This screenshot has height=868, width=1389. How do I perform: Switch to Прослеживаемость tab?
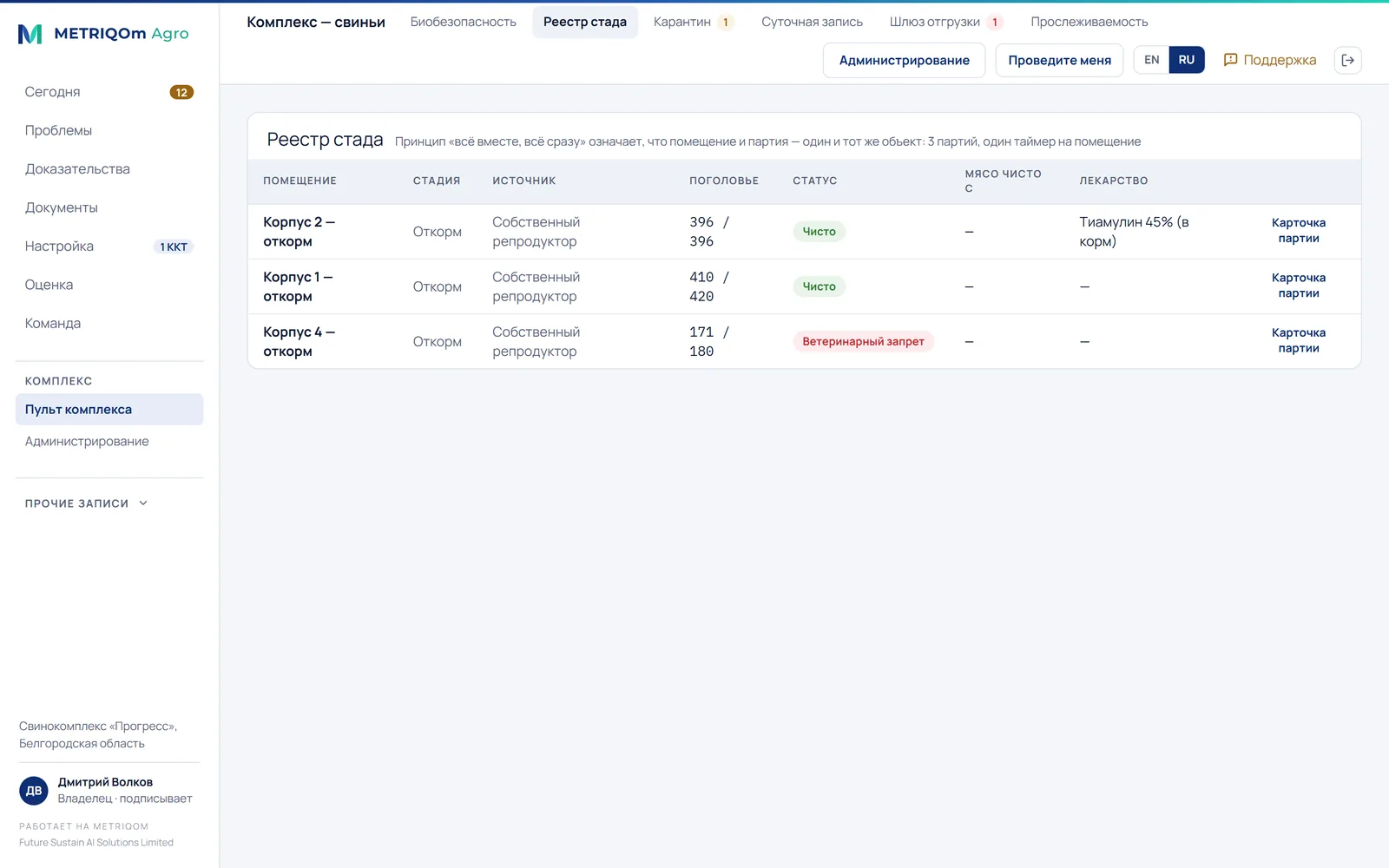[1089, 22]
